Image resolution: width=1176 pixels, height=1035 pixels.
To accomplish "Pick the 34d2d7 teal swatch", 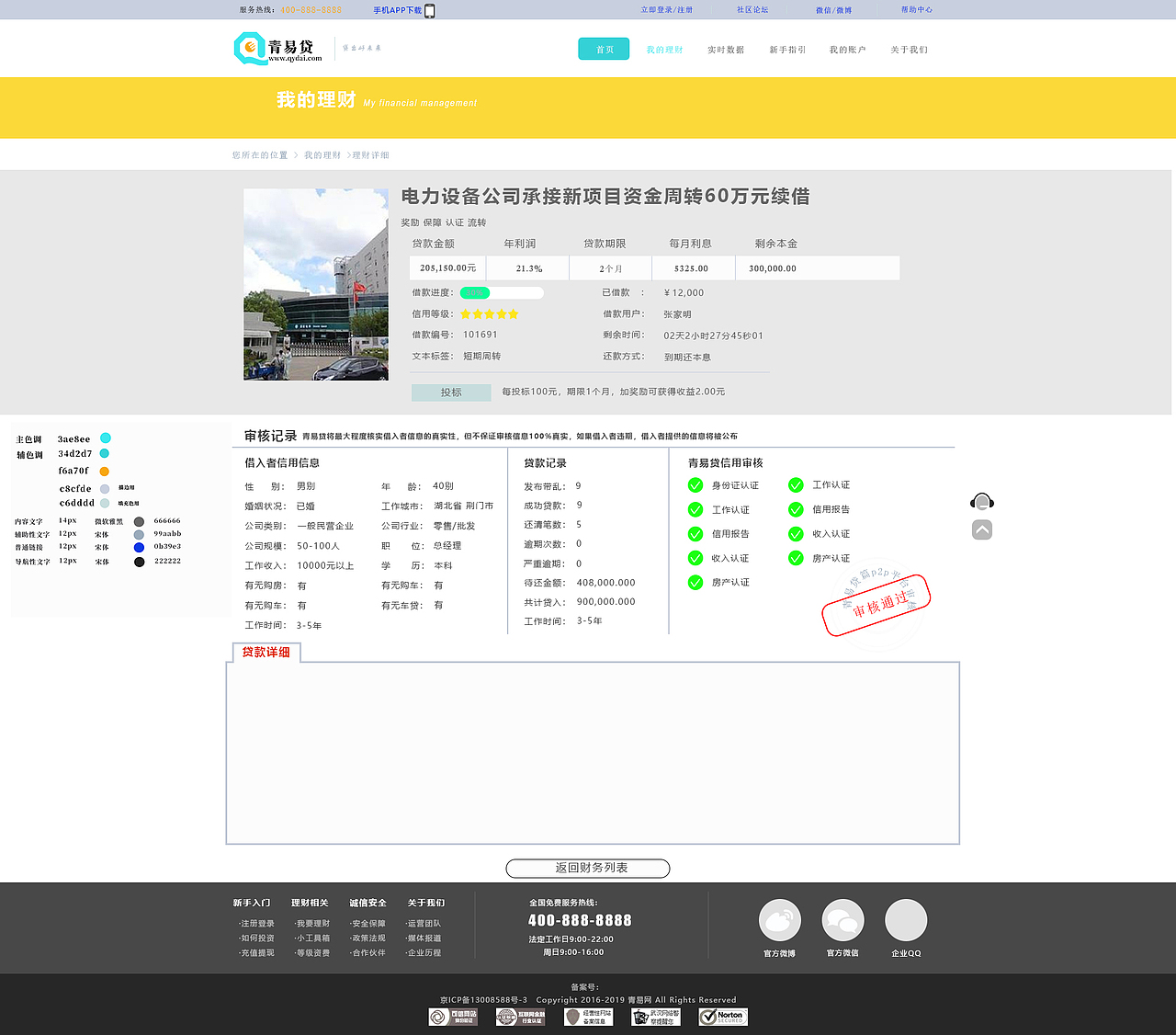I will [x=104, y=453].
